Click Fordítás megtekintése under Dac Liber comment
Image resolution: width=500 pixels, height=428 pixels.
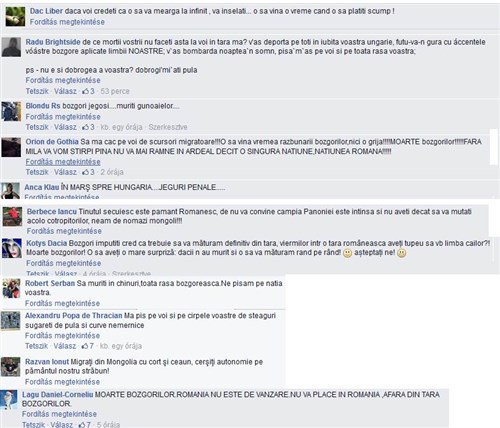tap(67, 22)
